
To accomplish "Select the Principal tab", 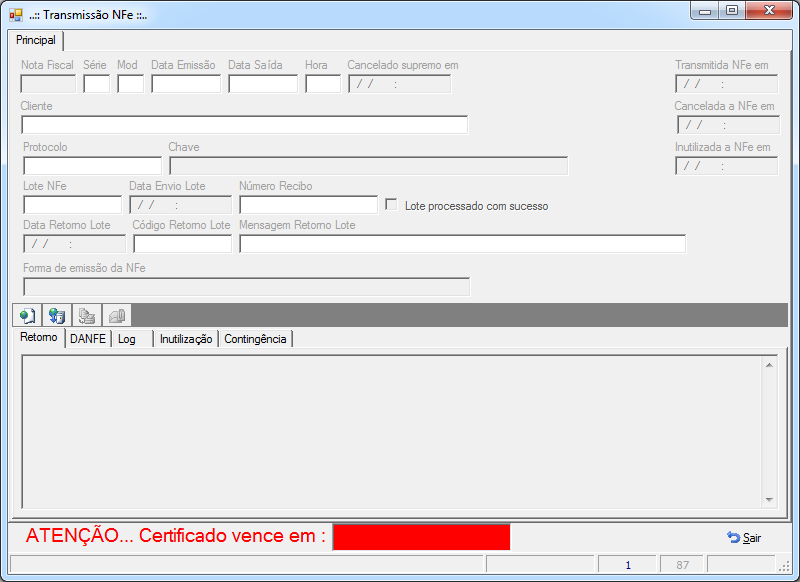I will (x=36, y=40).
